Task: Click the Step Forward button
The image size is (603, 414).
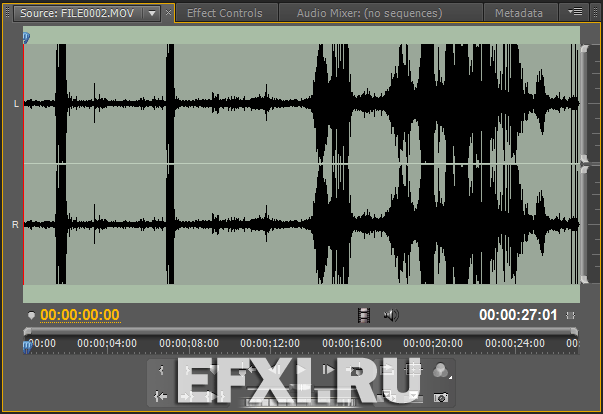Action: pos(328,370)
